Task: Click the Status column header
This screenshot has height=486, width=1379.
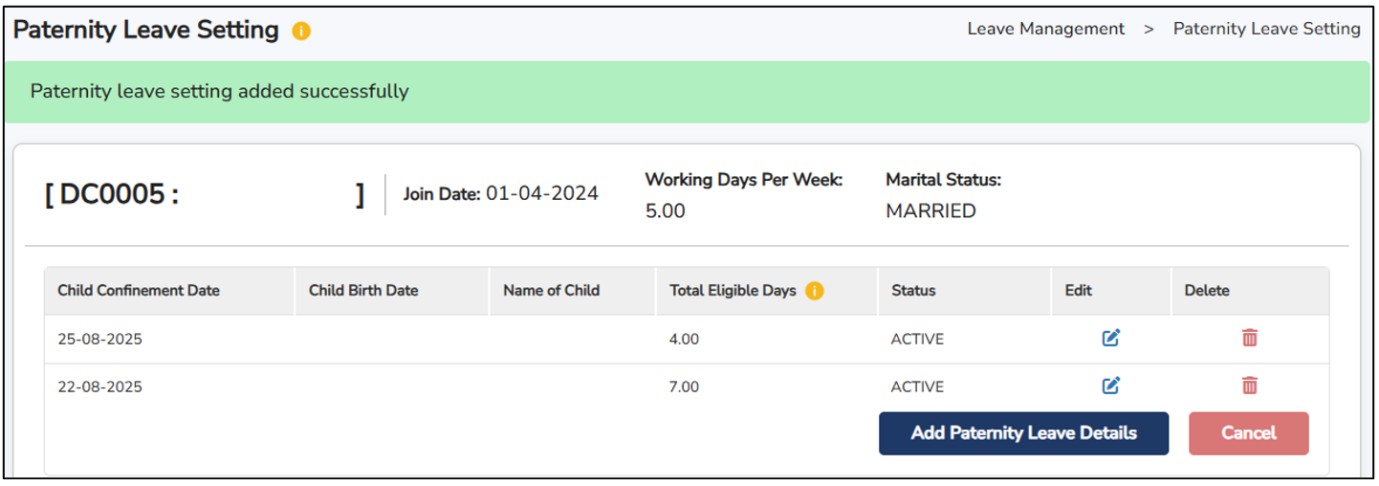Action: [x=913, y=291]
